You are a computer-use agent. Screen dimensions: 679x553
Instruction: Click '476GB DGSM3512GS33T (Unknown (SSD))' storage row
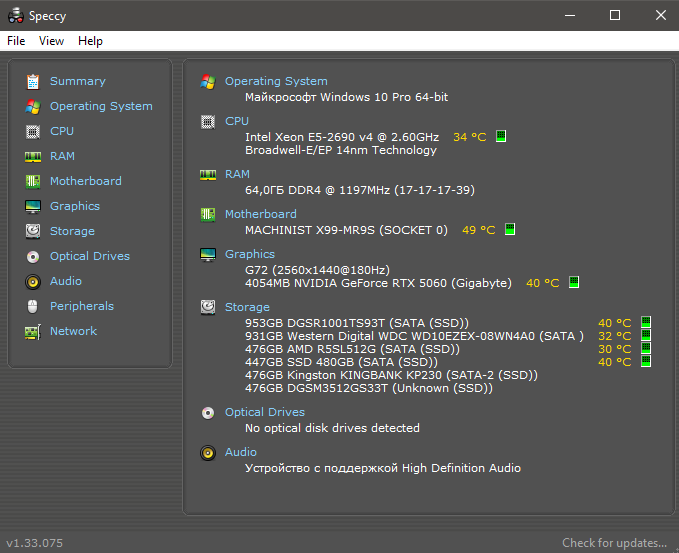(x=369, y=388)
